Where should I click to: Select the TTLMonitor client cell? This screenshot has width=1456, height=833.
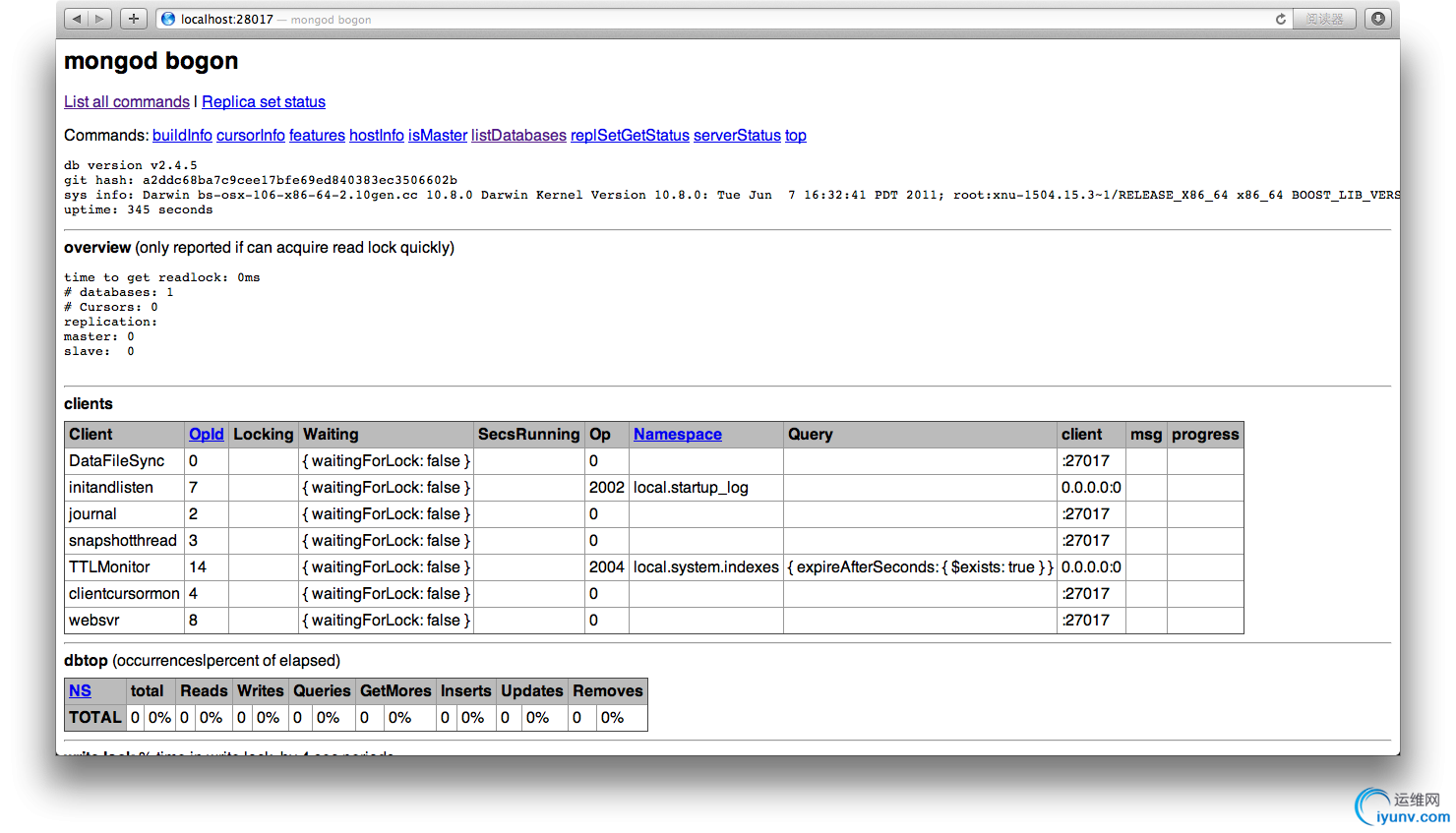[124, 566]
